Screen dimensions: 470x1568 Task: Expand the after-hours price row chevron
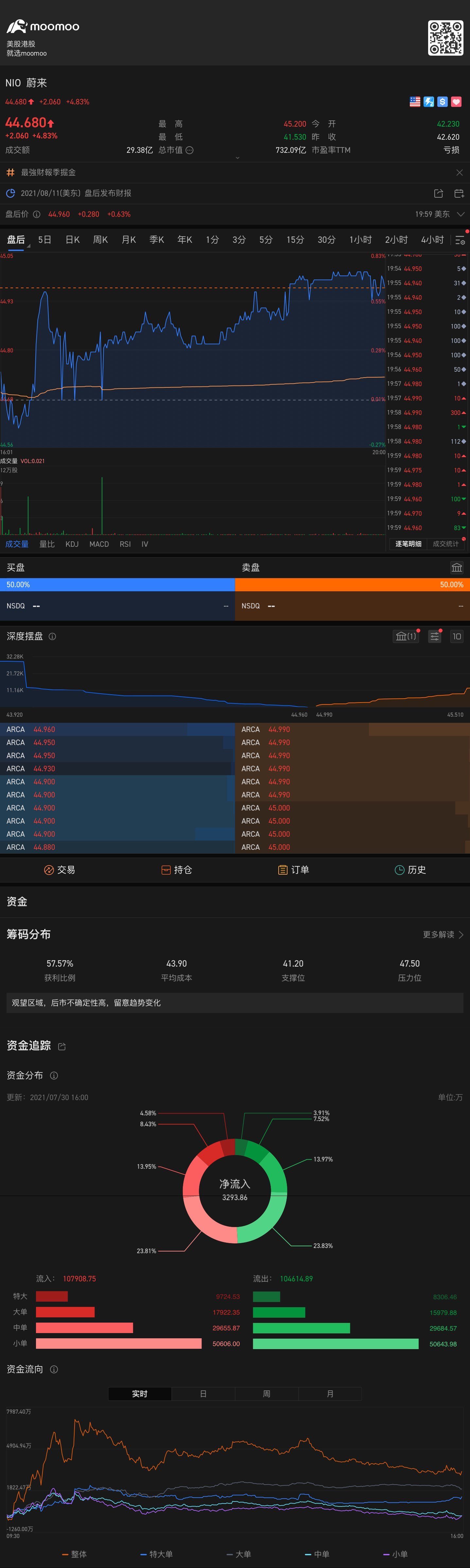pos(460,214)
